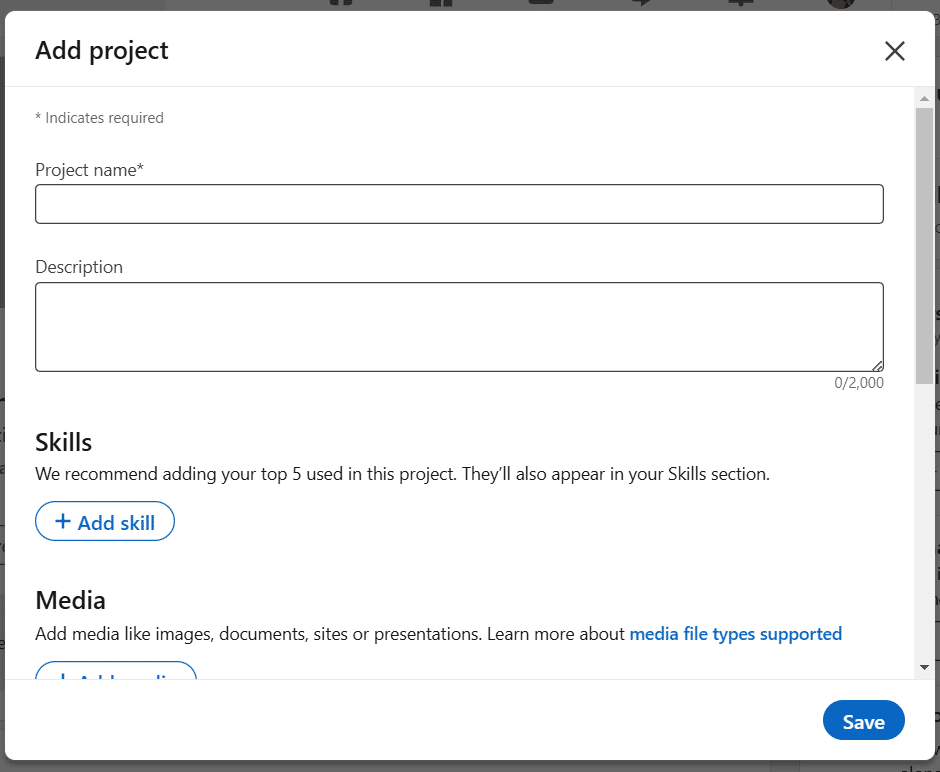Click the plus icon in Add skill
The width and height of the screenshot is (940, 772).
[63, 521]
